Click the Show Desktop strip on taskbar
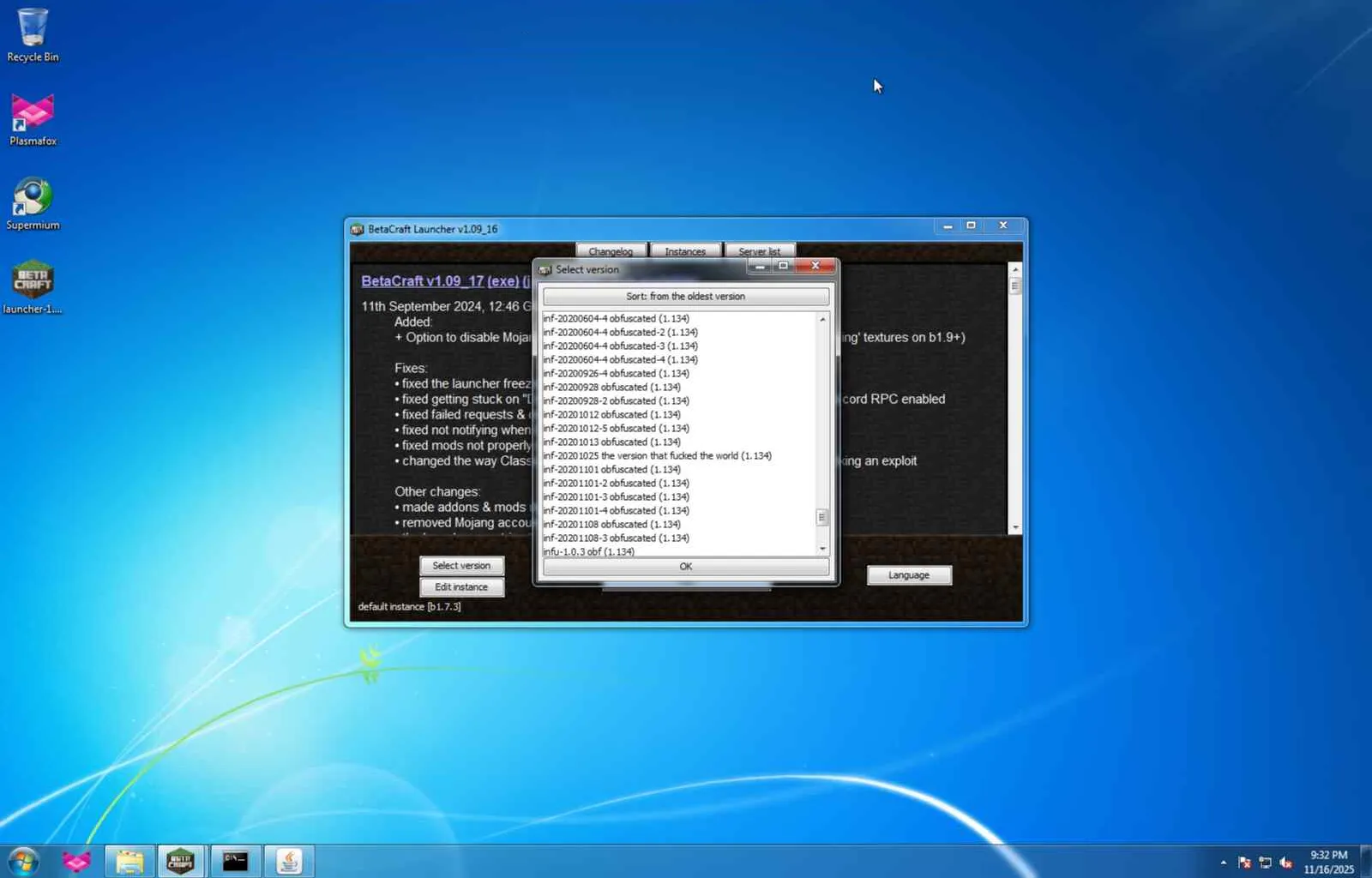This screenshot has height=878, width=1372. (x=1366, y=862)
